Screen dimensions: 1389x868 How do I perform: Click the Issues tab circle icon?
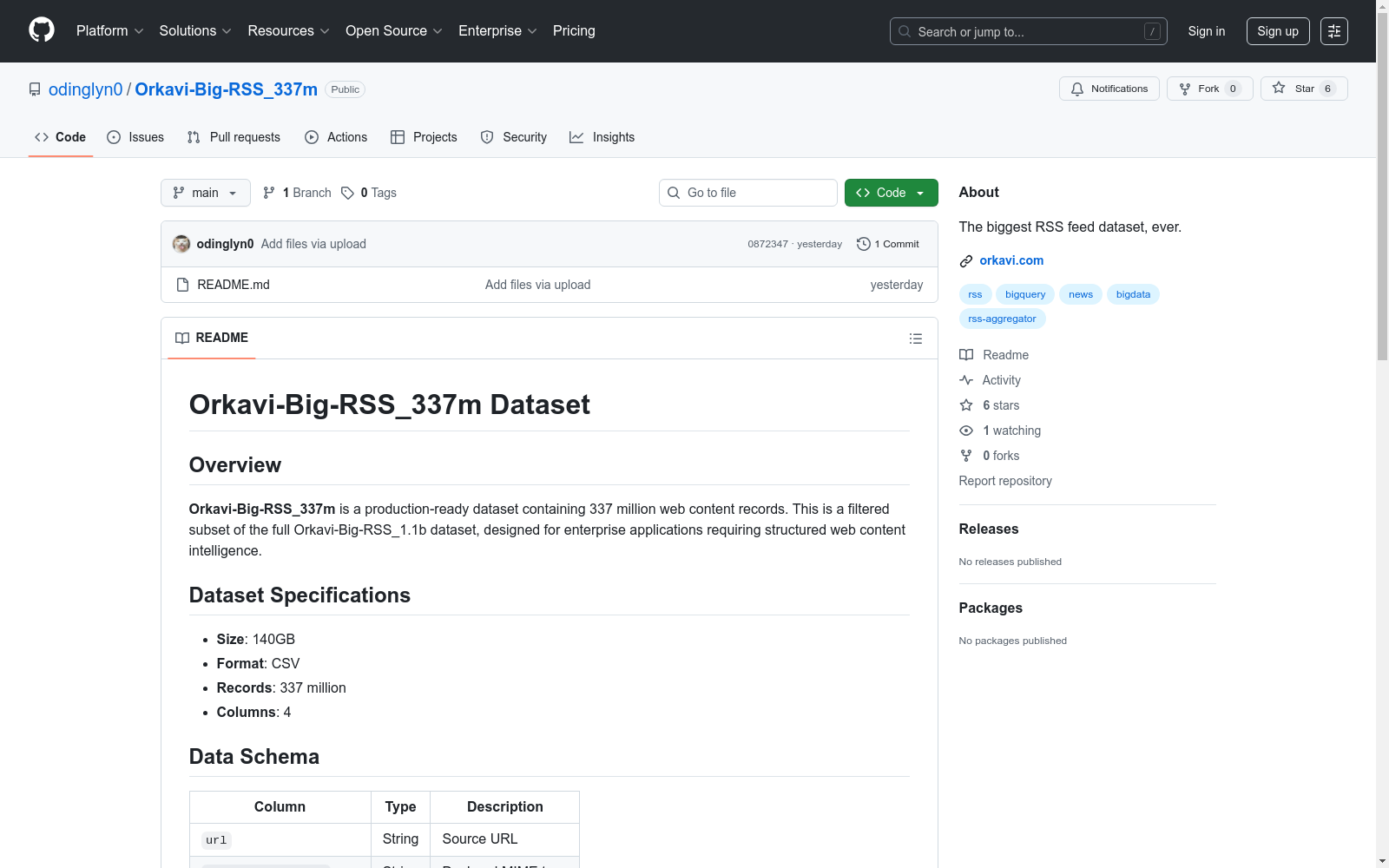pos(114,137)
